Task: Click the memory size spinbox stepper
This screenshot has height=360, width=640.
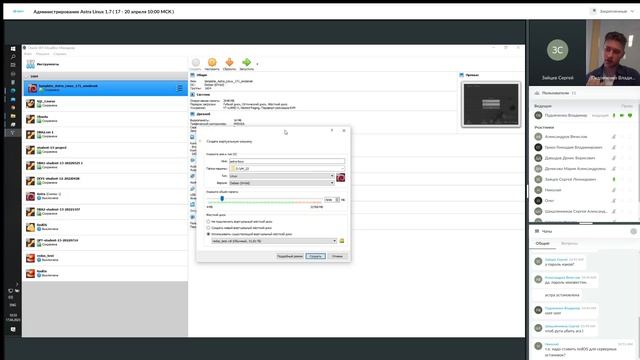Action: (338, 200)
